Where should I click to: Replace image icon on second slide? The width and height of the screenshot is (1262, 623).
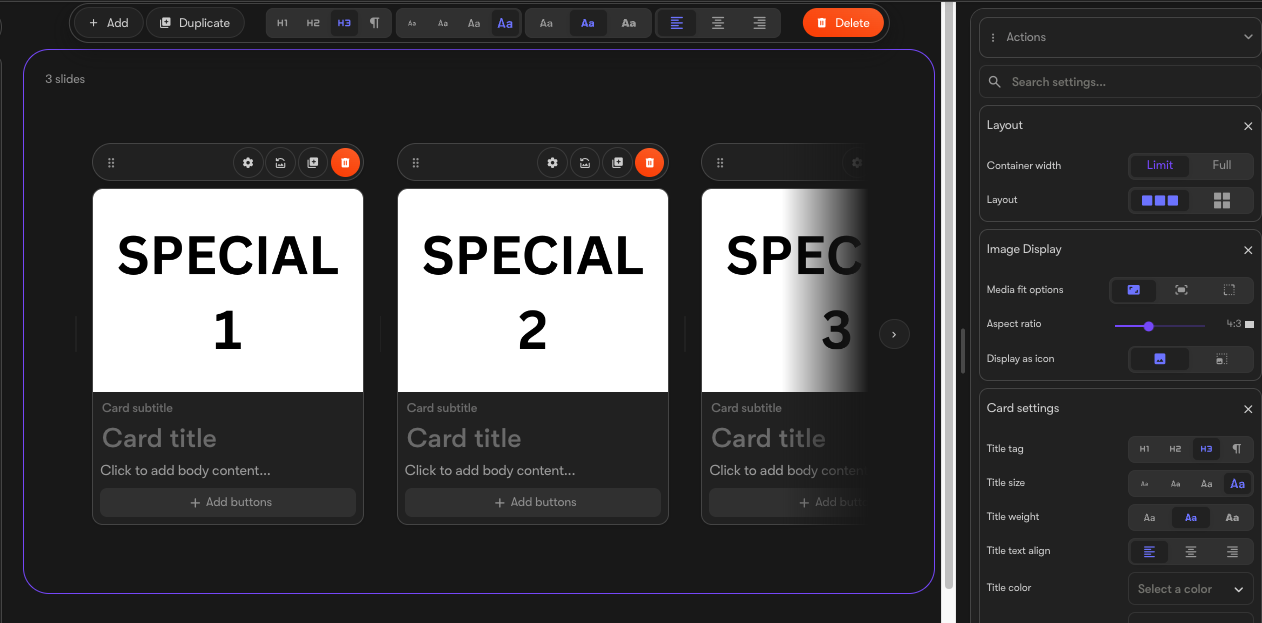(585, 163)
